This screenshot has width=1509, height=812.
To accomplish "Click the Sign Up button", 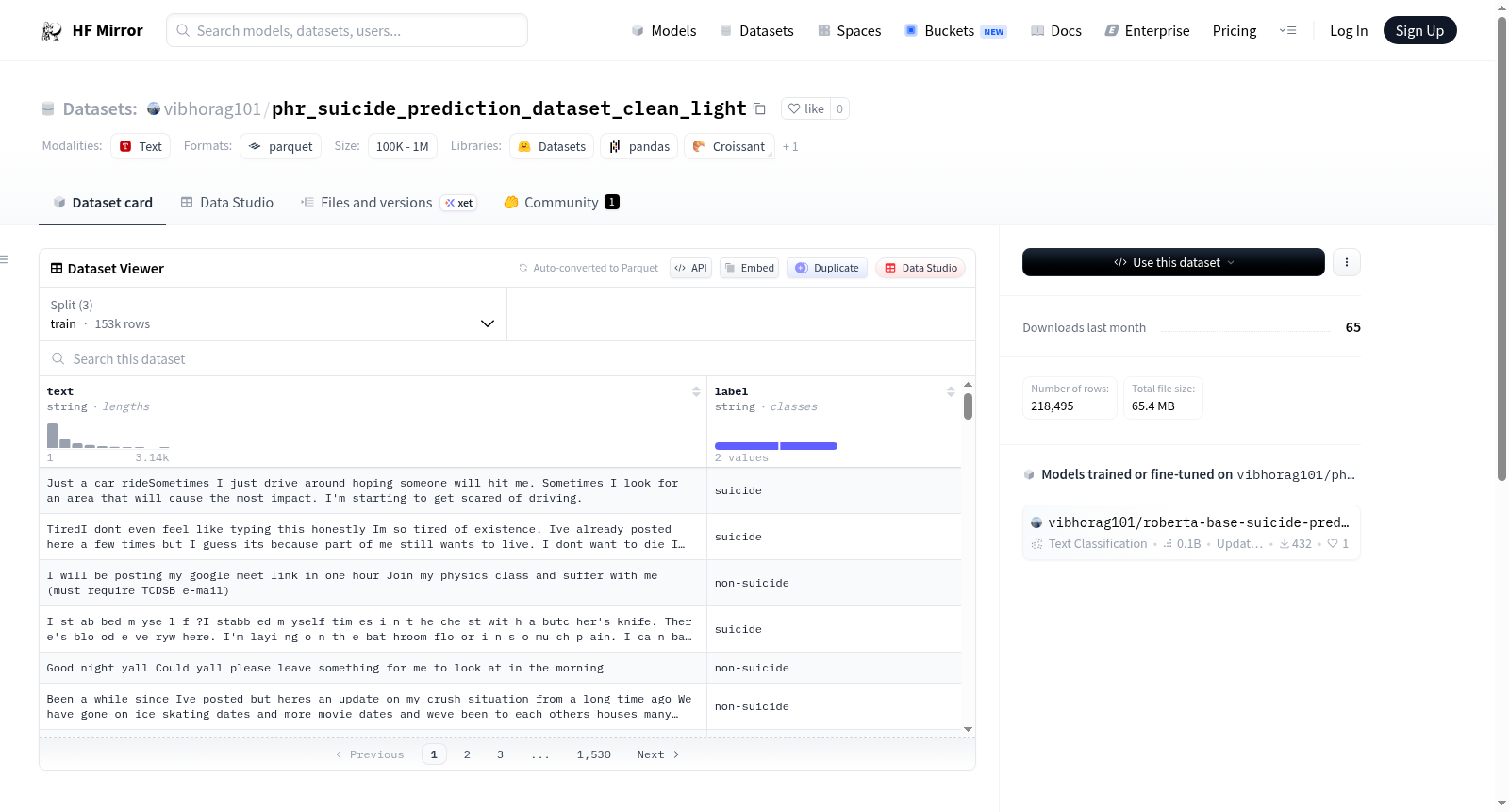I will click(1419, 30).
